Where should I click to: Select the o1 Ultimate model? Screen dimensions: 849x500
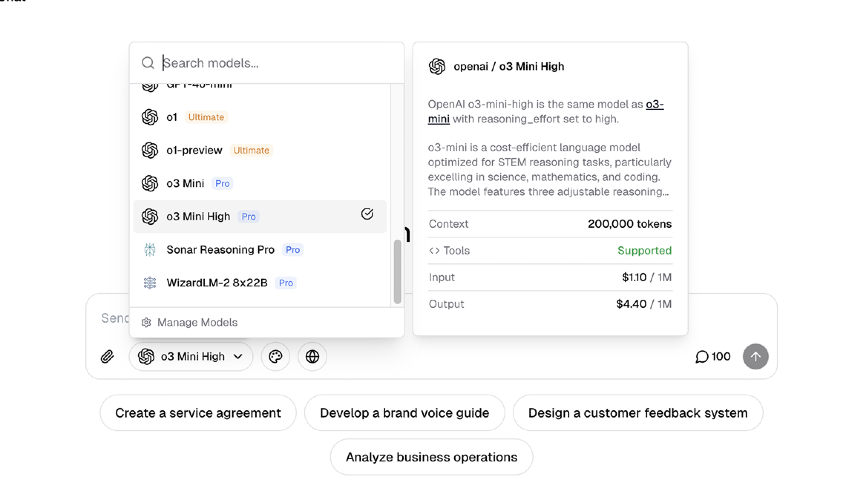tap(172, 117)
